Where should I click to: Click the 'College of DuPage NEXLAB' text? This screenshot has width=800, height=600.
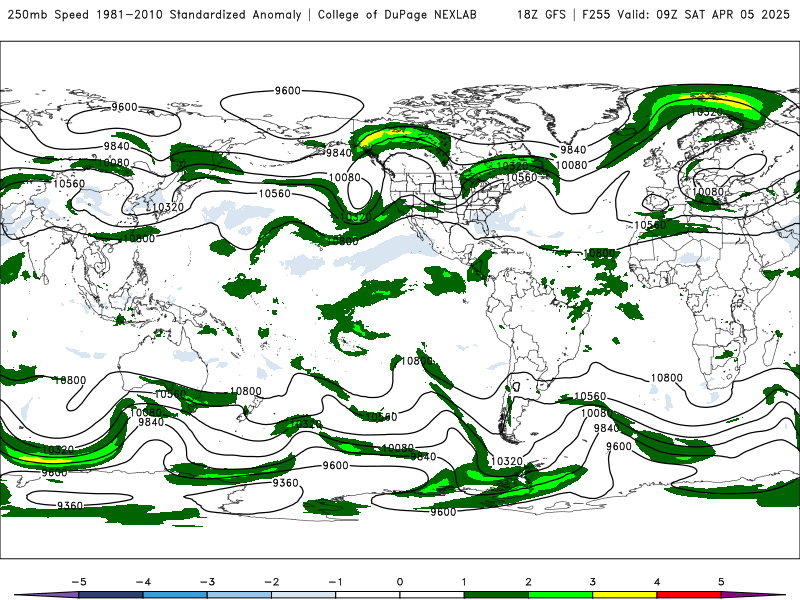pos(397,15)
